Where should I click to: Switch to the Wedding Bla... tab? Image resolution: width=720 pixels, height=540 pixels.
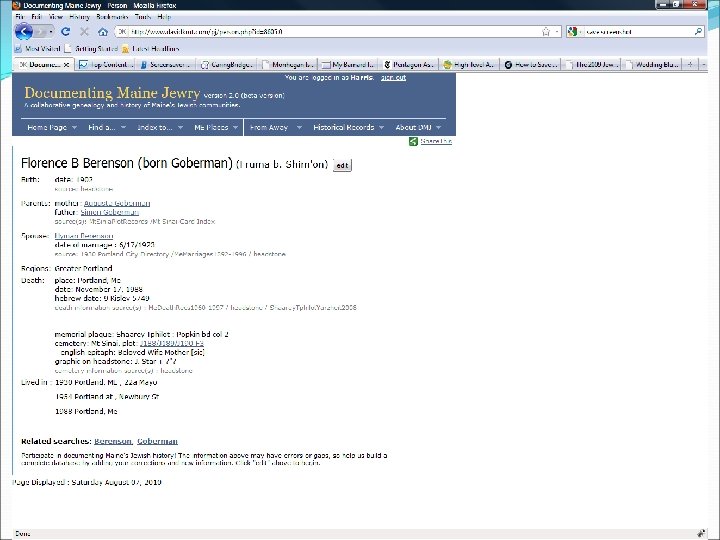coord(652,65)
